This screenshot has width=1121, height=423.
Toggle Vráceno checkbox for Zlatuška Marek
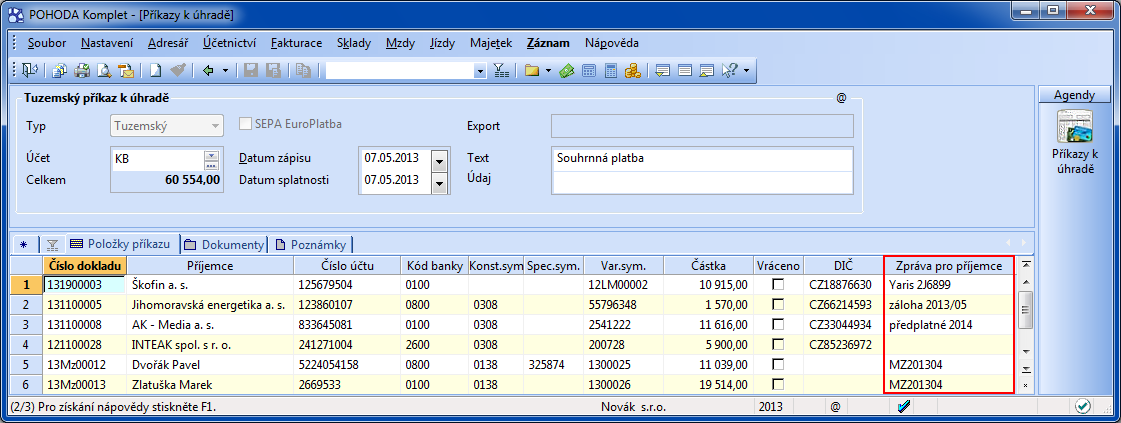(779, 384)
